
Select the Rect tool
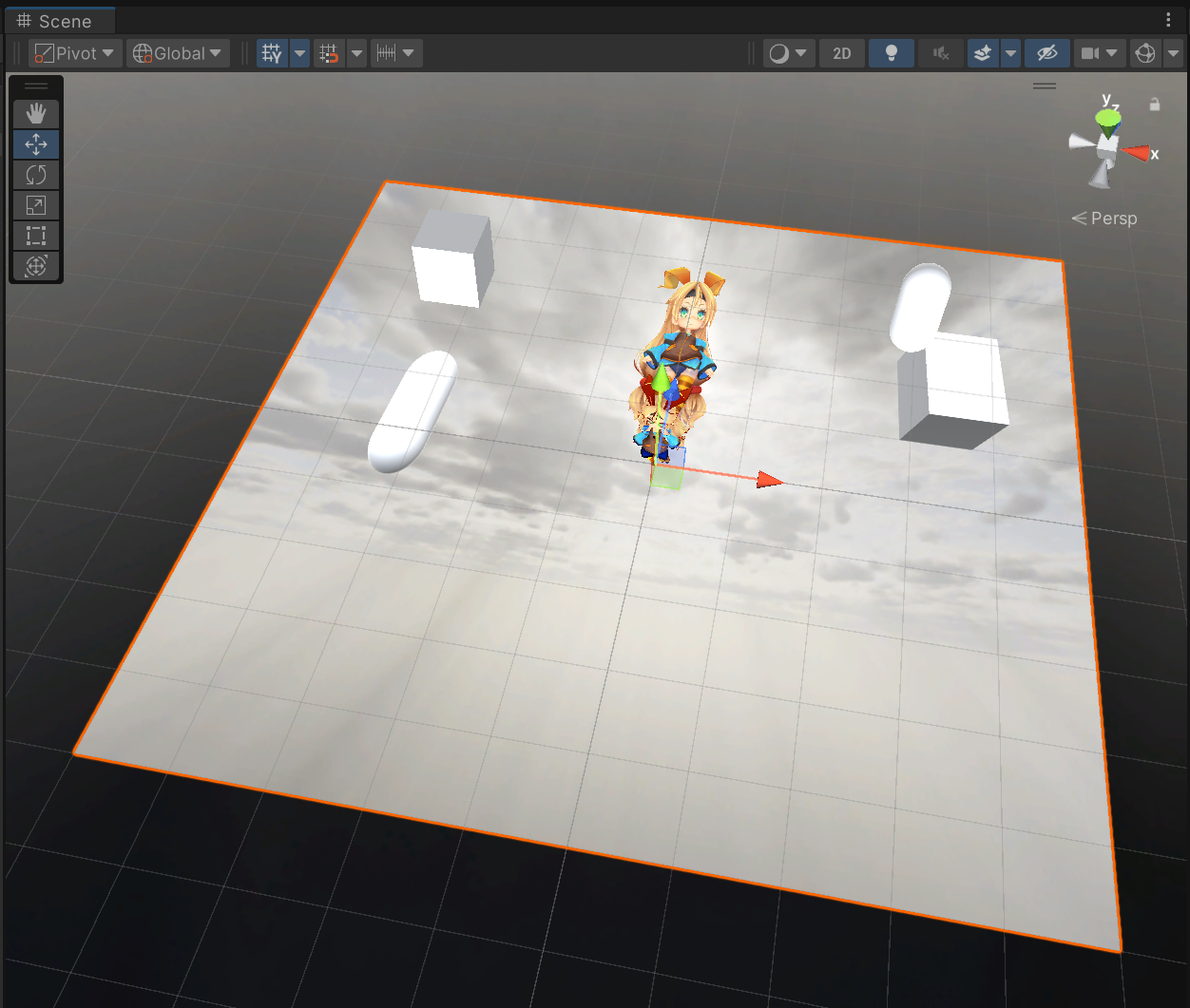(x=36, y=236)
